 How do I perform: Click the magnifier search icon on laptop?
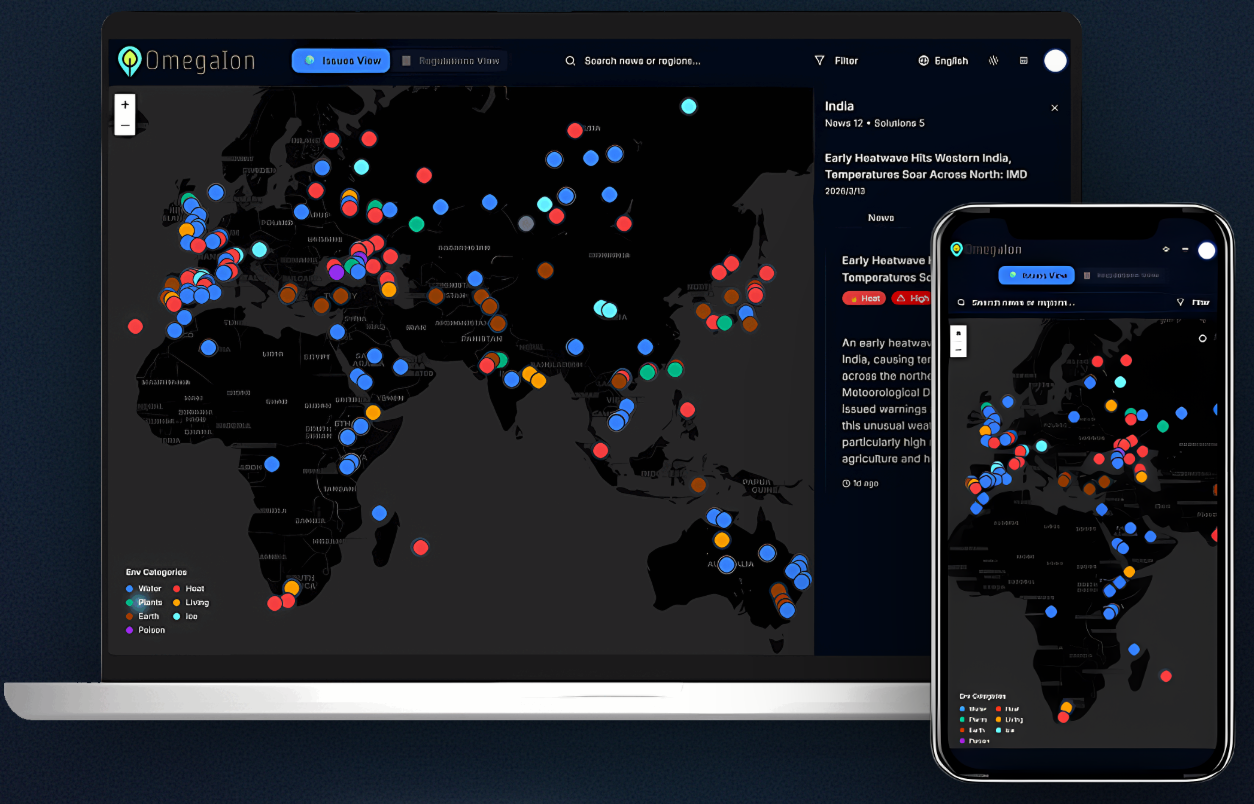coord(570,61)
